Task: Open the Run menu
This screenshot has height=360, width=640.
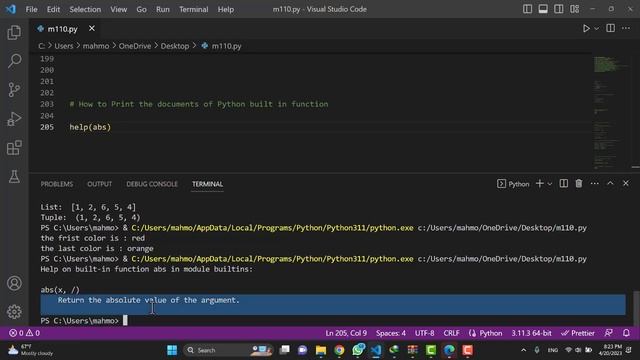Action: tap(162, 9)
